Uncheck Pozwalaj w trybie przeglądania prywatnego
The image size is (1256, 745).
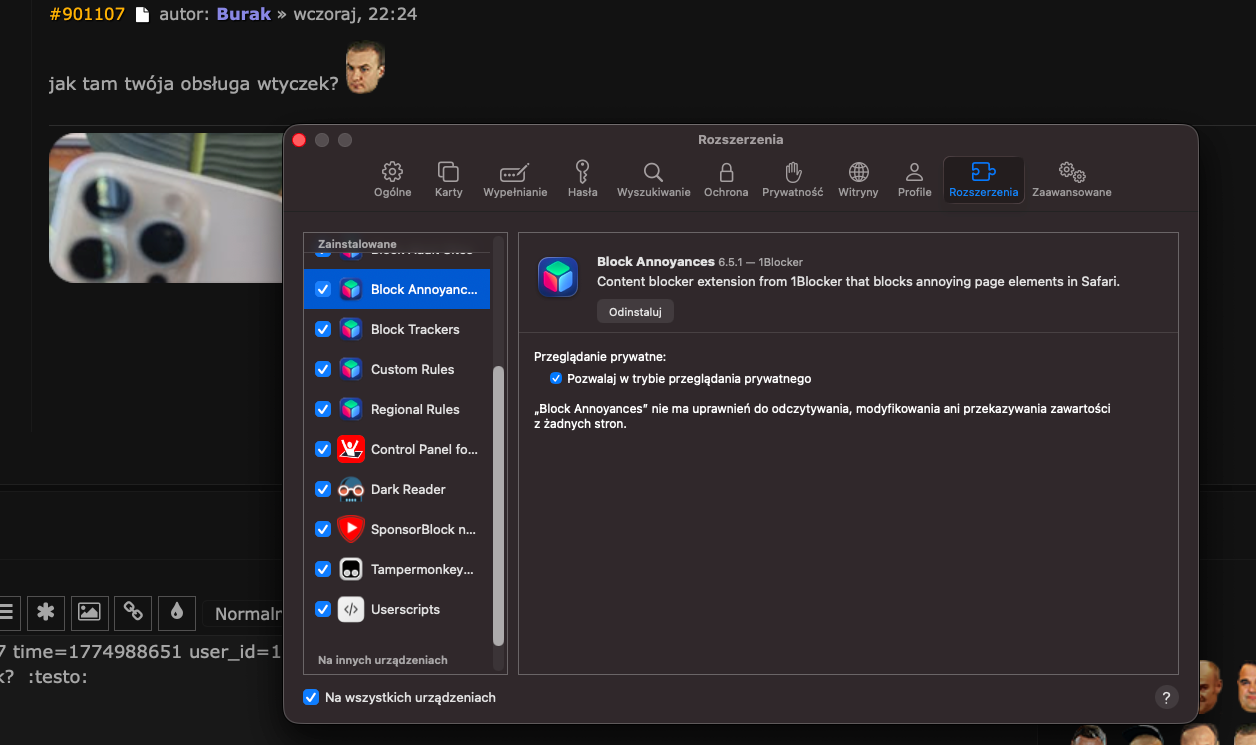tap(556, 379)
